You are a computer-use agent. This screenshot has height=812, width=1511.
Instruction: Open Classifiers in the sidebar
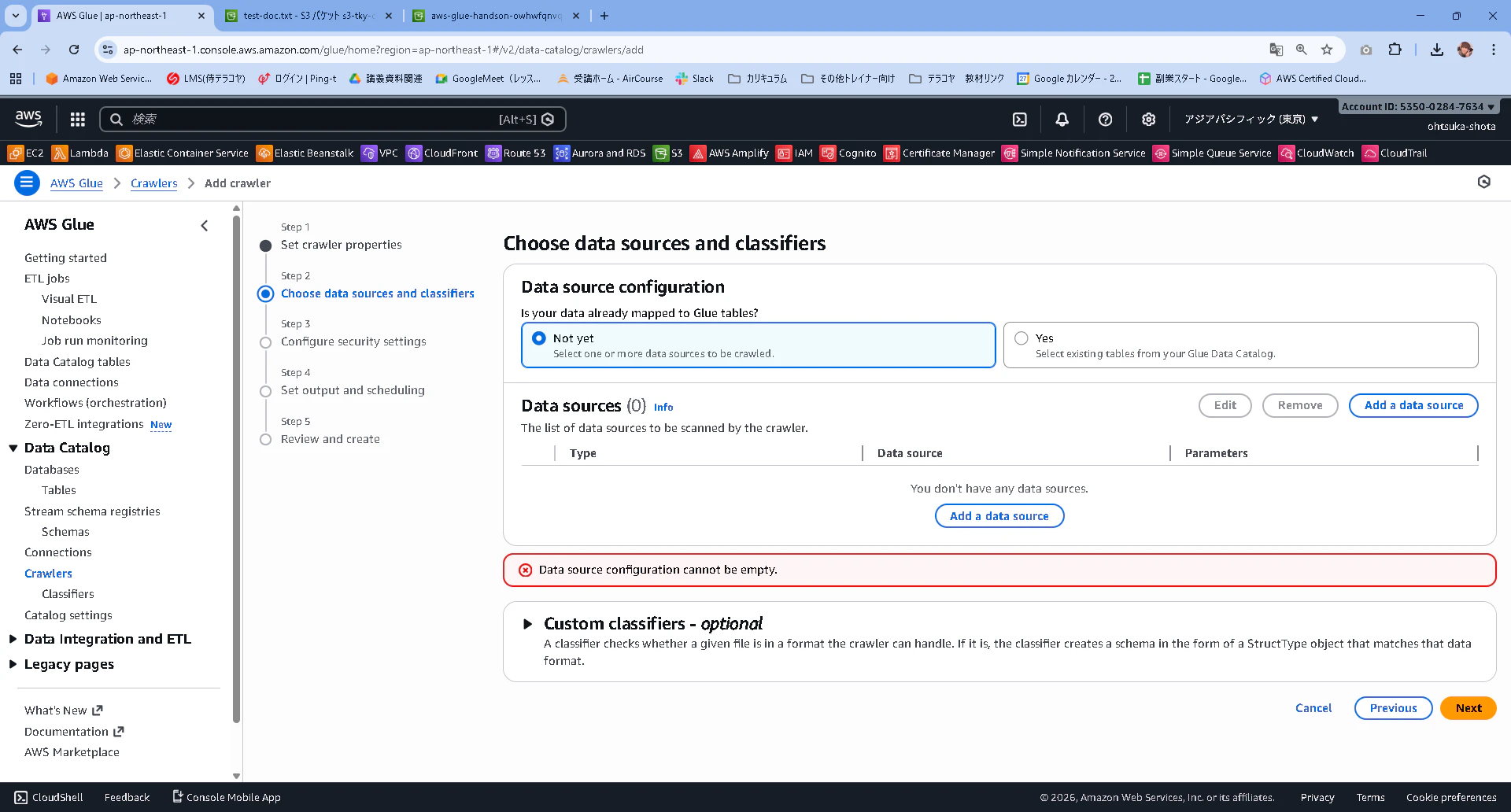coord(68,594)
